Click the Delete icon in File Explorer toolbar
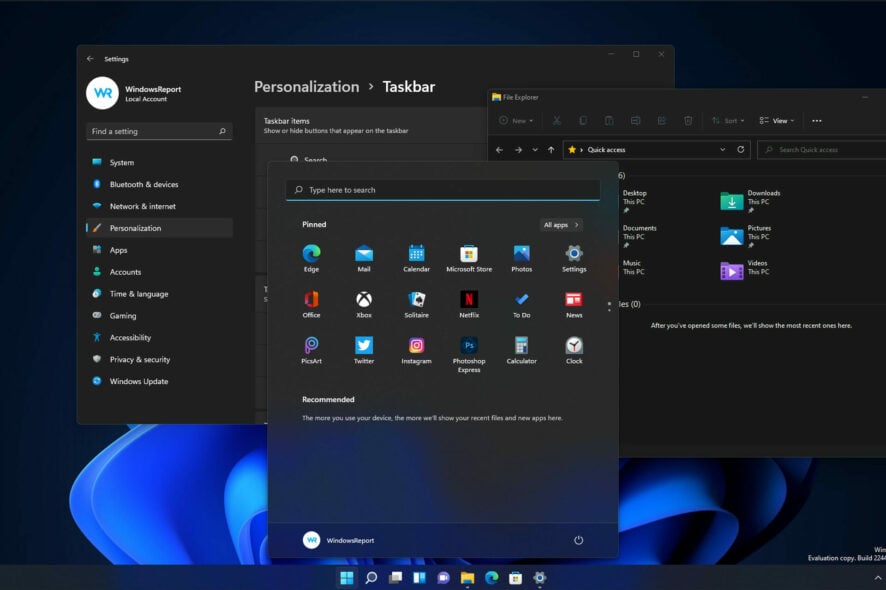Screen dimensions: 886x590 pyautogui.click(x=688, y=120)
